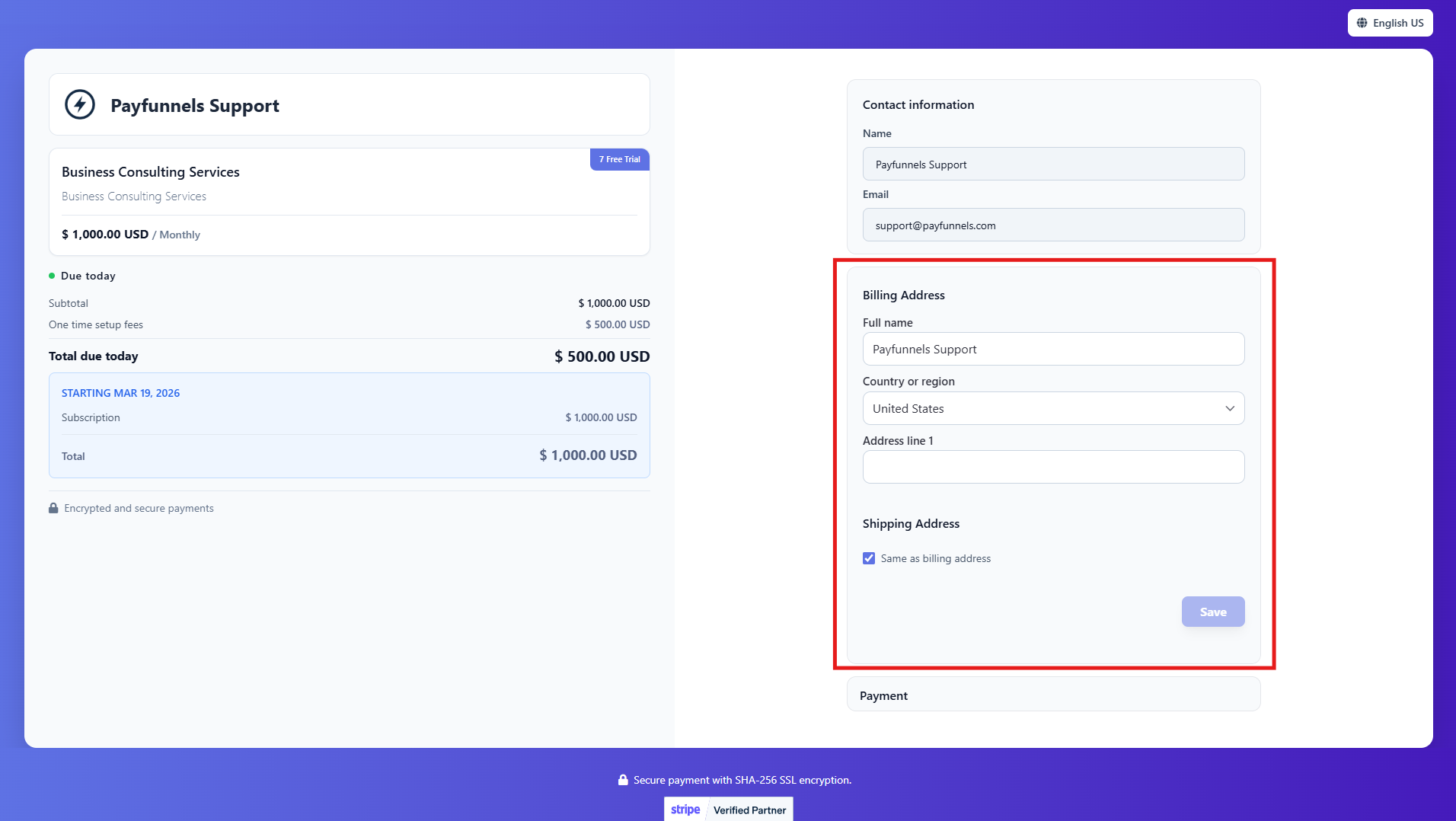Click the Subtotal label
This screenshot has height=821, width=1456.
(69, 303)
